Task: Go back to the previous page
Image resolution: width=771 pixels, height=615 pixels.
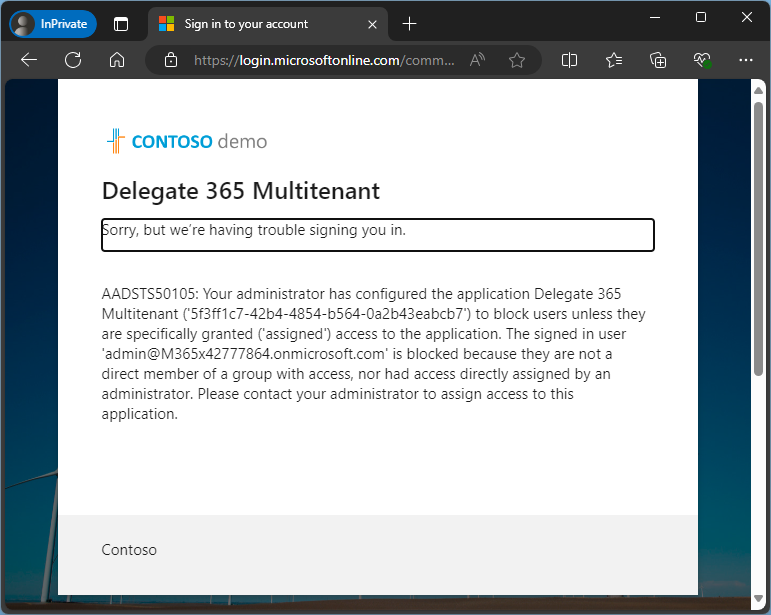Action: tap(29, 60)
